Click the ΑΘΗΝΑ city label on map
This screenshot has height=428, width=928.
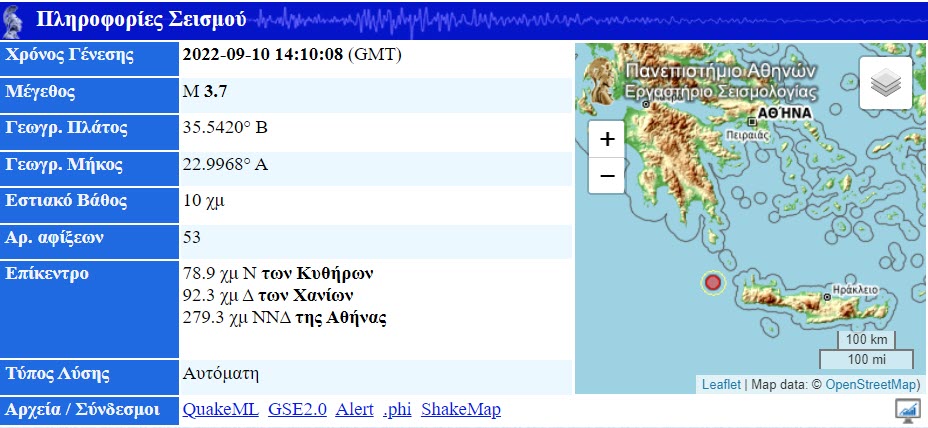pos(785,113)
